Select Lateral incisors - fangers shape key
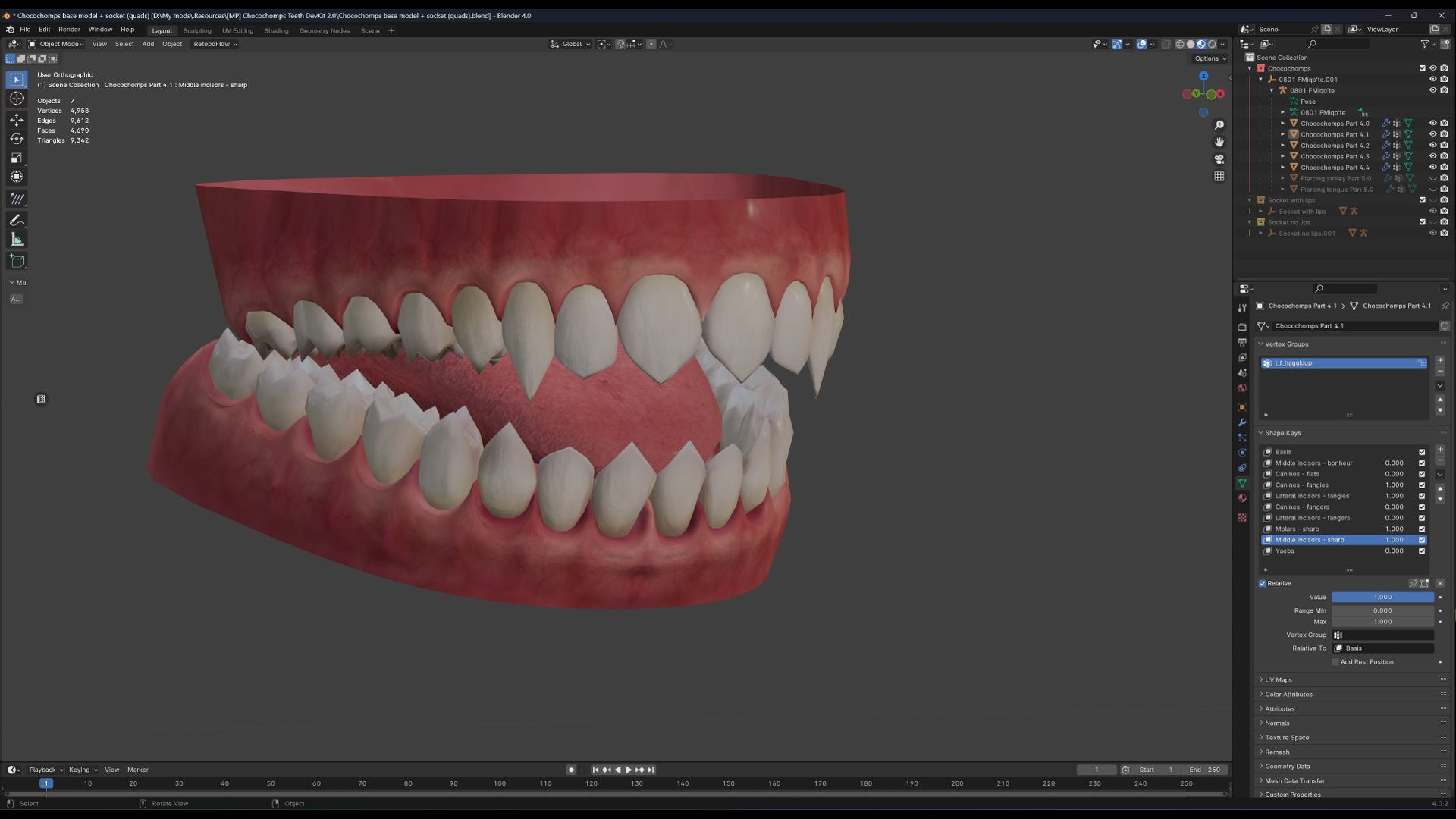 pyautogui.click(x=1344, y=518)
